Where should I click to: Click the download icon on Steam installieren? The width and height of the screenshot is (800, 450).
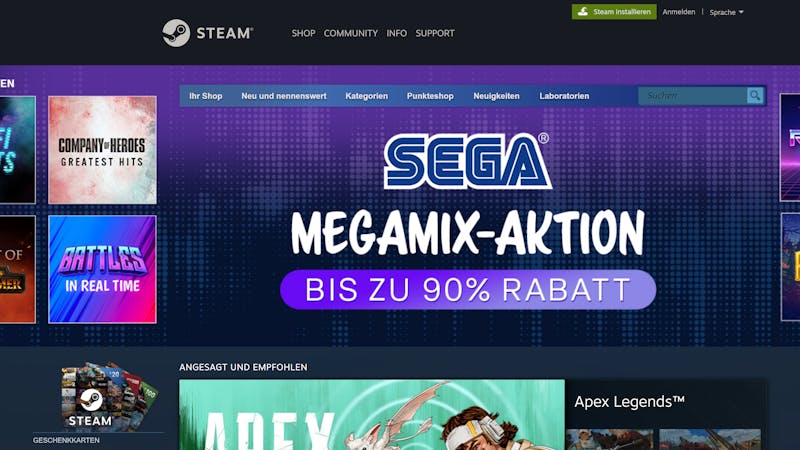click(x=583, y=11)
